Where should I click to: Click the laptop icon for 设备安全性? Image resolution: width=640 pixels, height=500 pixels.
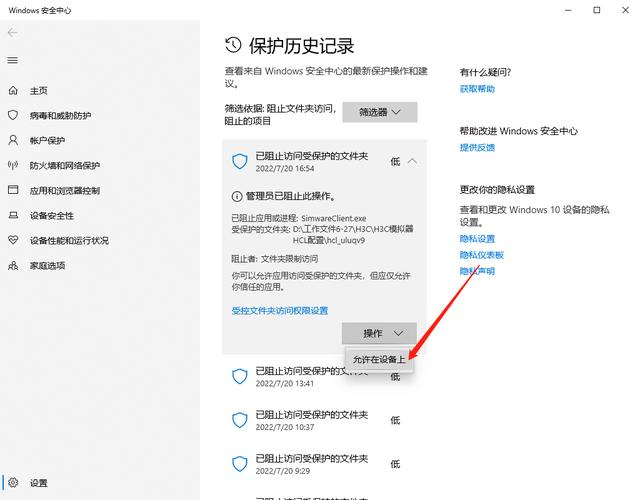(13, 215)
